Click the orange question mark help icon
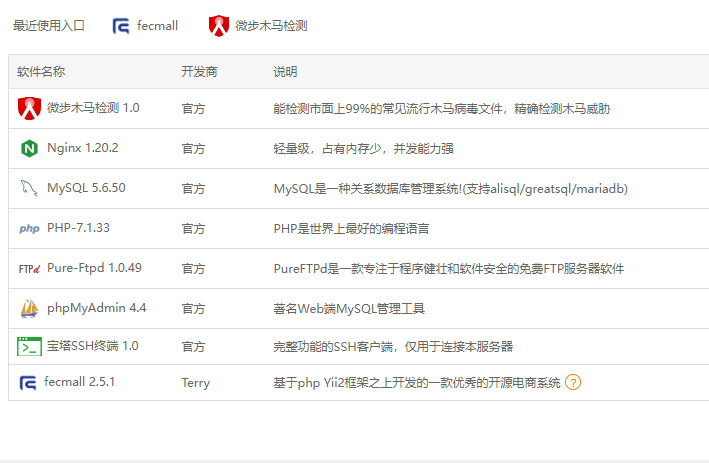Viewport: 709px width, 463px height. [x=573, y=383]
